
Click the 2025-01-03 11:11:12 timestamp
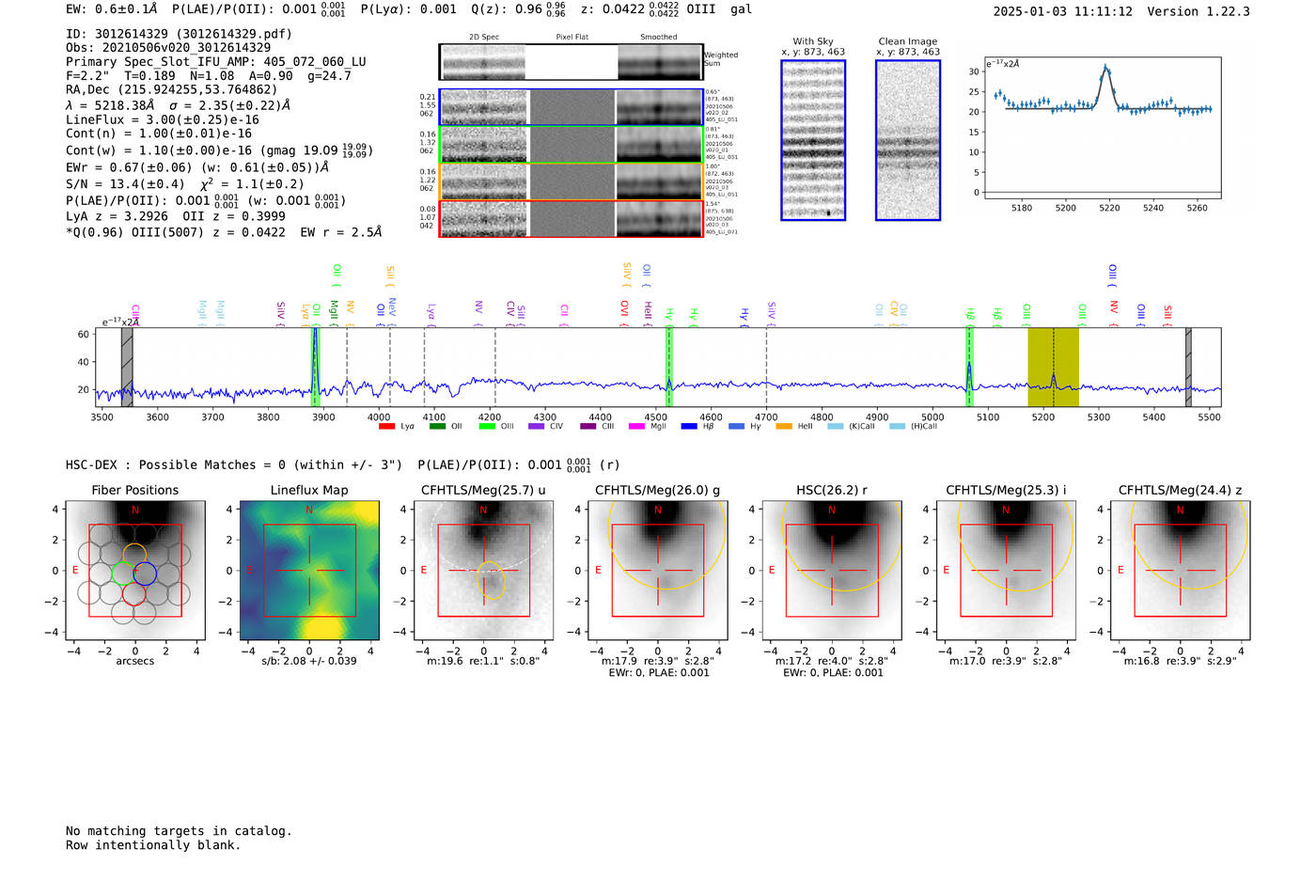(x=1063, y=11)
